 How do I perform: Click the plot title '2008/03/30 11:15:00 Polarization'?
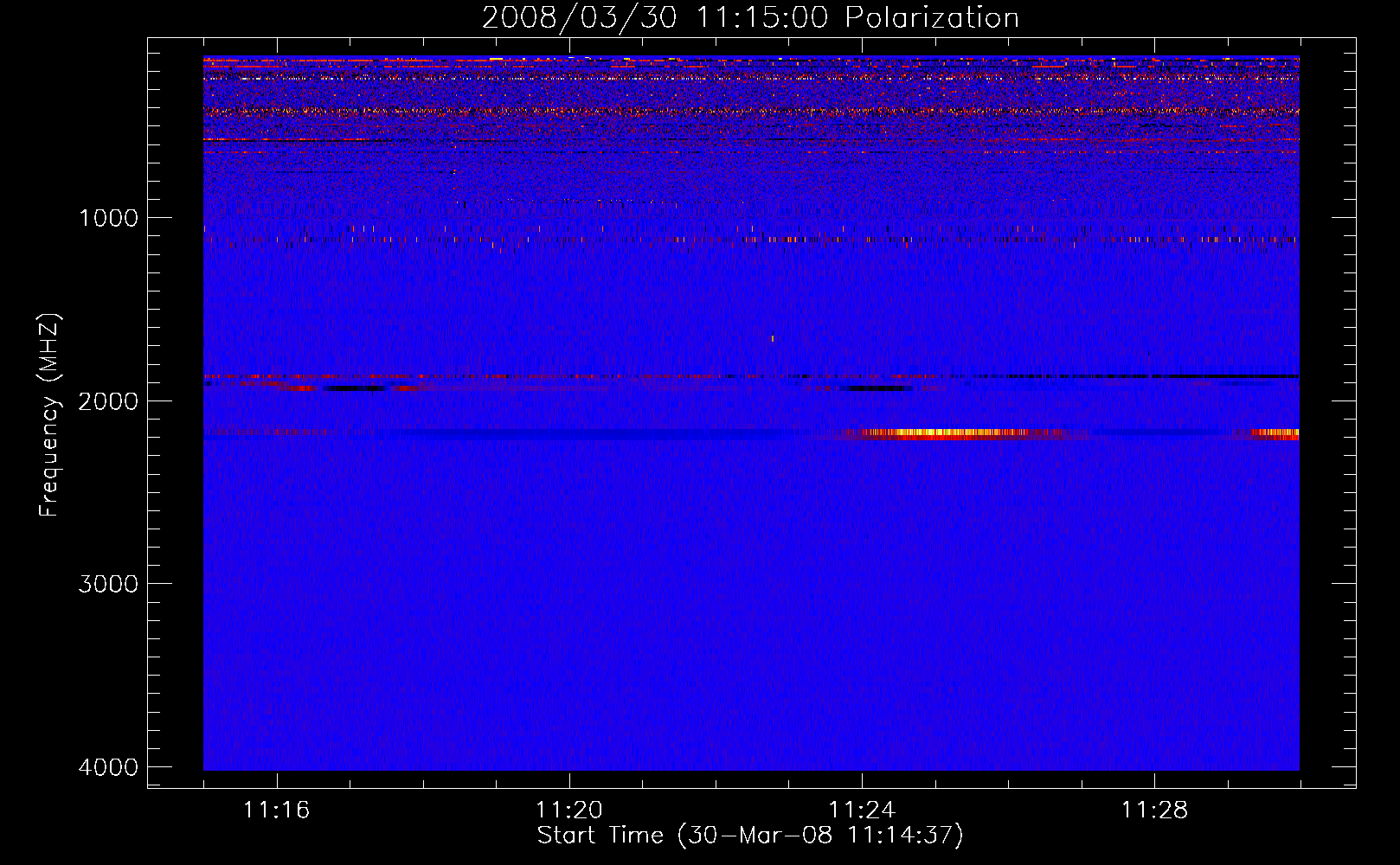click(x=750, y=18)
